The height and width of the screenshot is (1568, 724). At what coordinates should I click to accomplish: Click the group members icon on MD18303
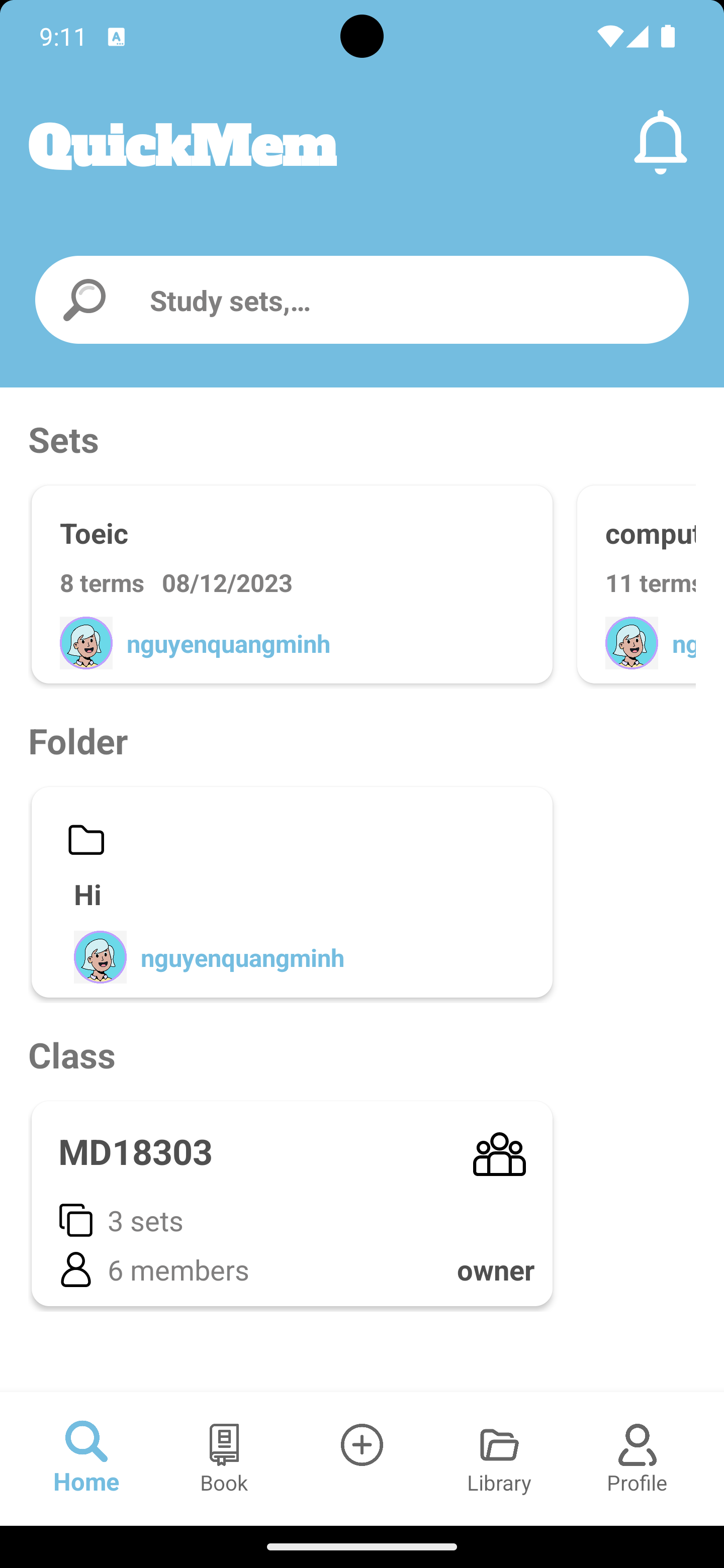(499, 1154)
